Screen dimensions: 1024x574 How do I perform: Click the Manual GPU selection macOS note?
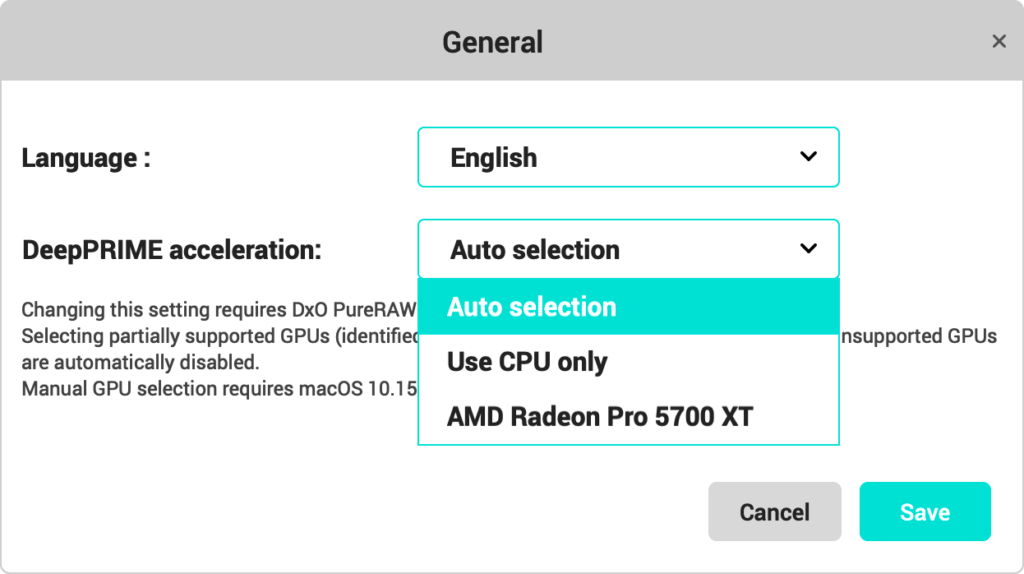click(219, 389)
